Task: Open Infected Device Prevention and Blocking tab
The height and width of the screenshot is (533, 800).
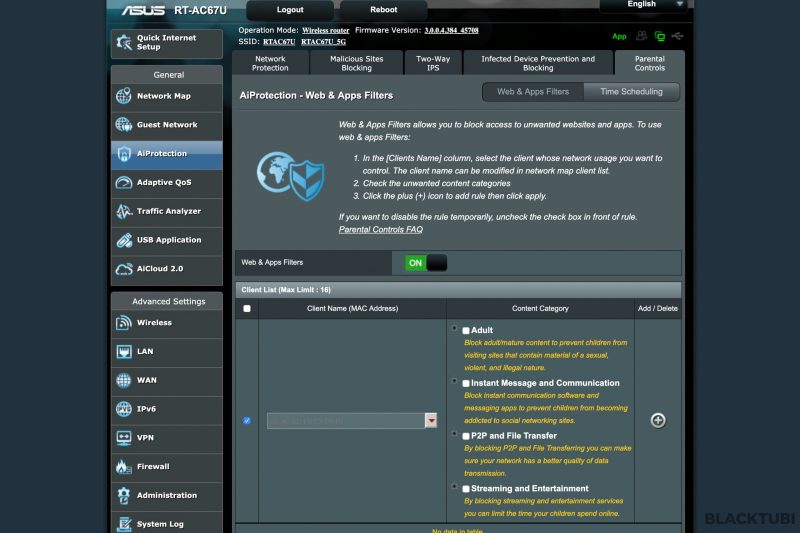Action: pos(538,63)
